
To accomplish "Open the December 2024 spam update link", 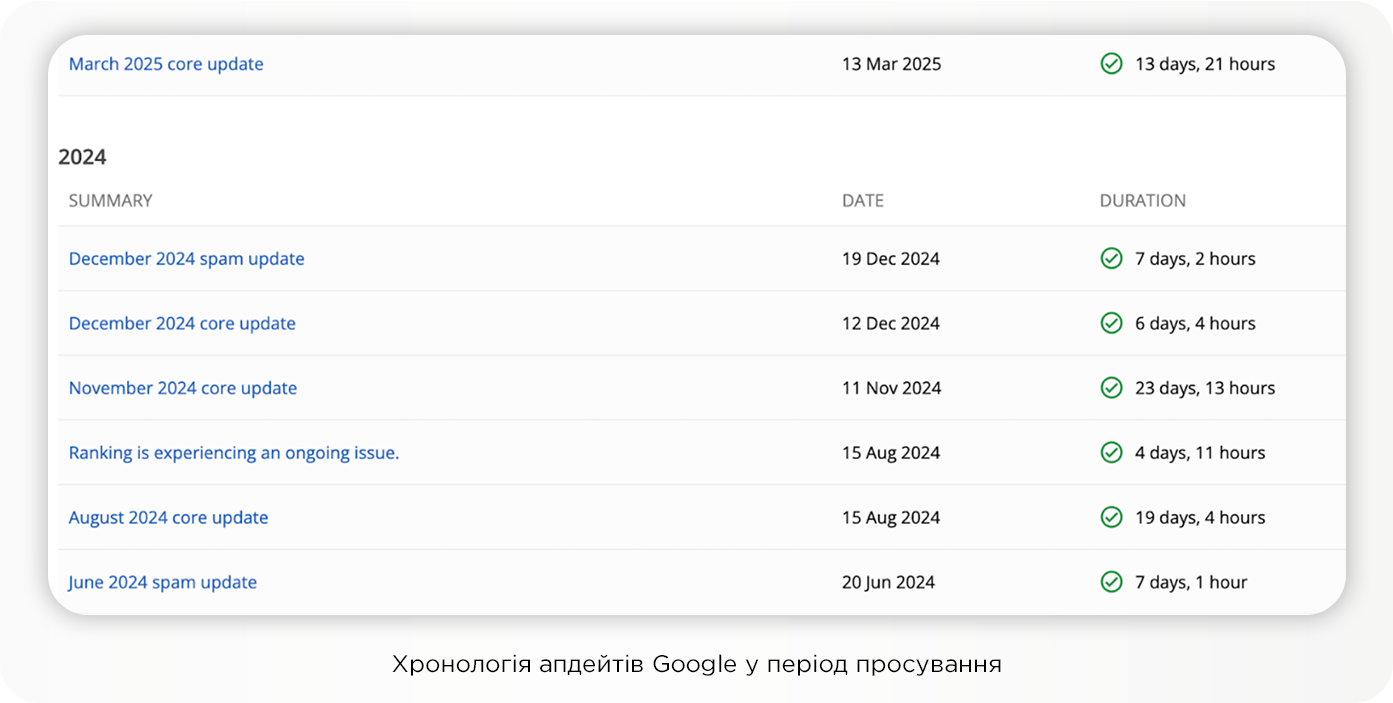I will (x=186, y=259).
